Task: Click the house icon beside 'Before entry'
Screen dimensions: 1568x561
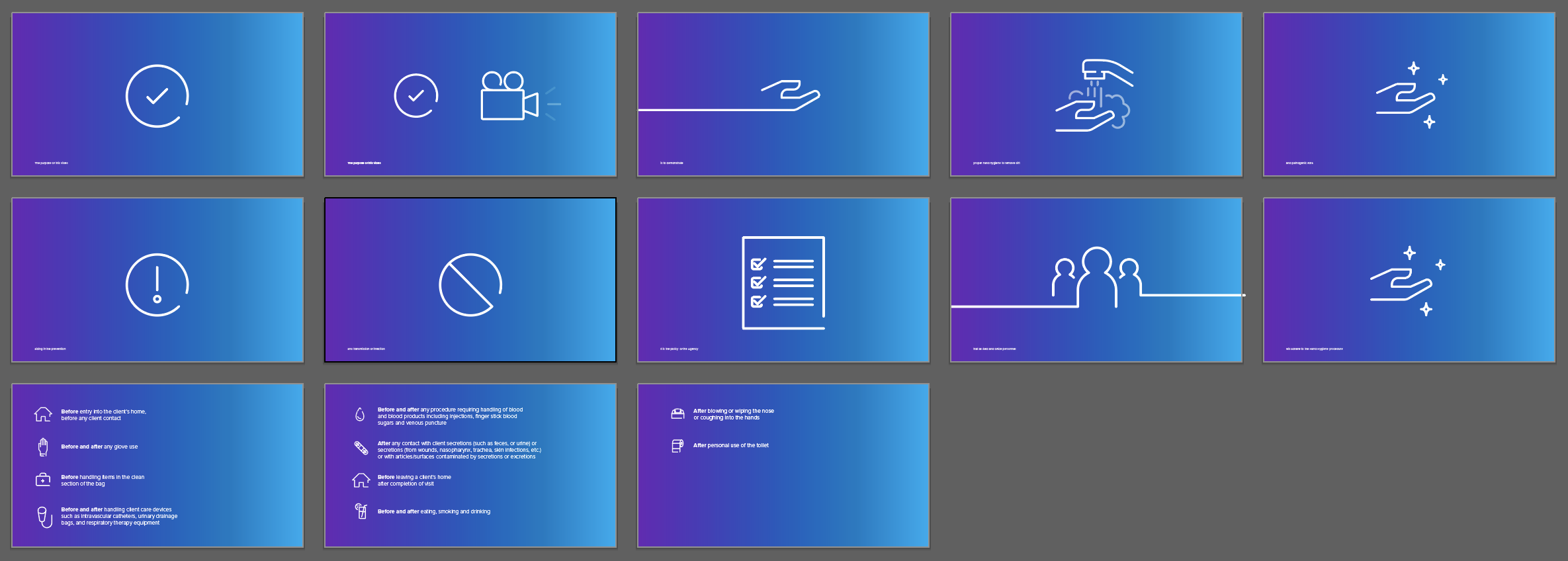Action: pos(43,414)
